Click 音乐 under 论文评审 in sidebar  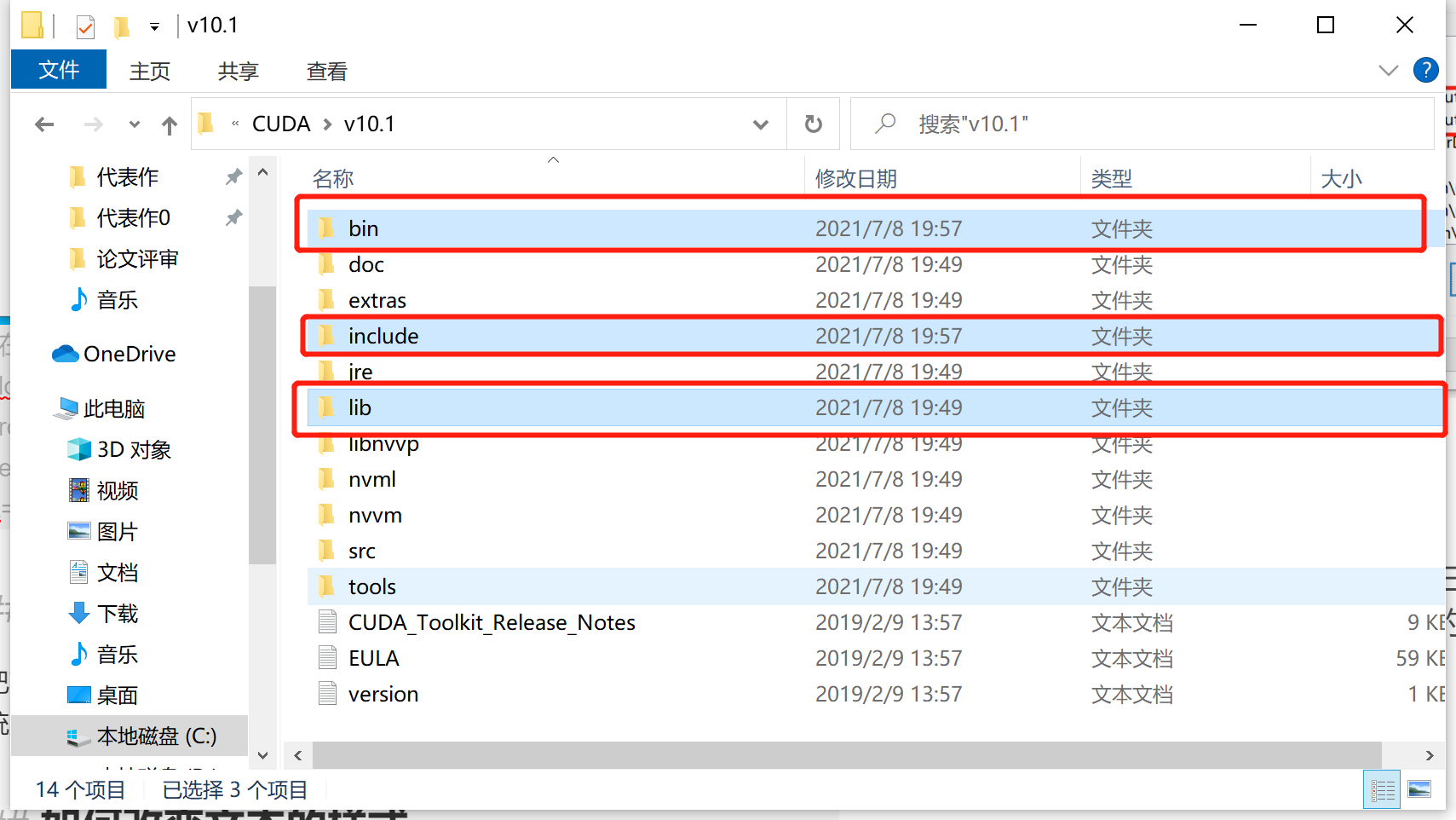(117, 299)
